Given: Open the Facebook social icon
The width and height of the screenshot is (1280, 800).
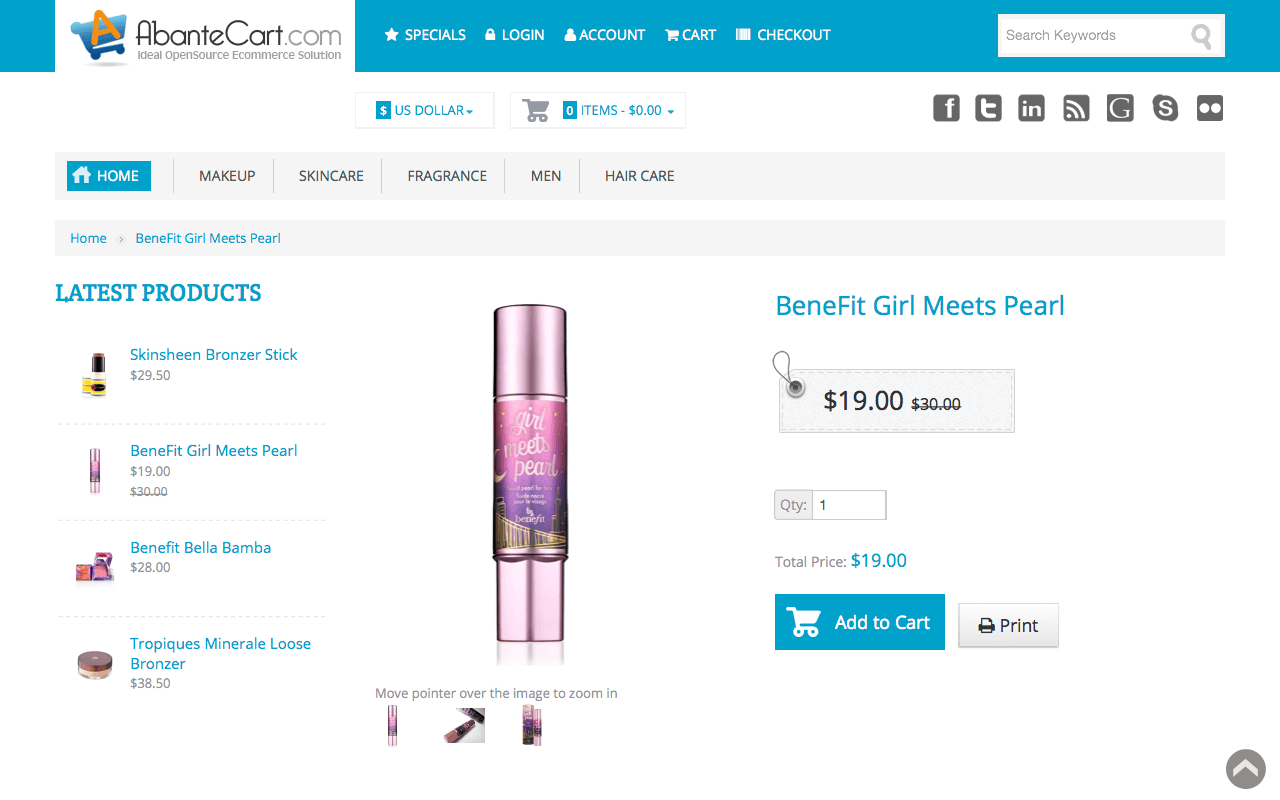Looking at the screenshot, I should (946, 108).
